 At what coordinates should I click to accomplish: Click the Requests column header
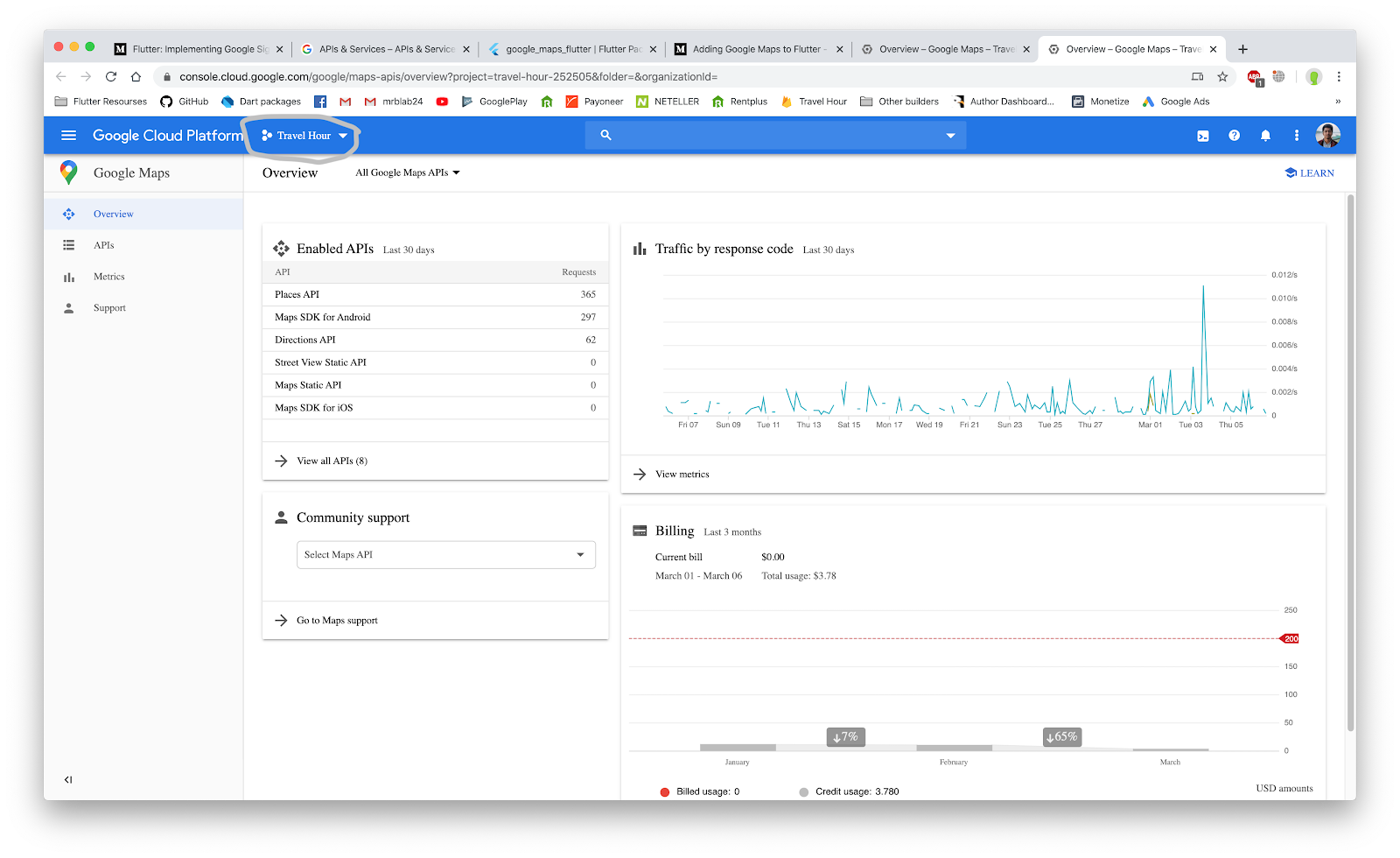pyautogui.click(x=578, y=272)
